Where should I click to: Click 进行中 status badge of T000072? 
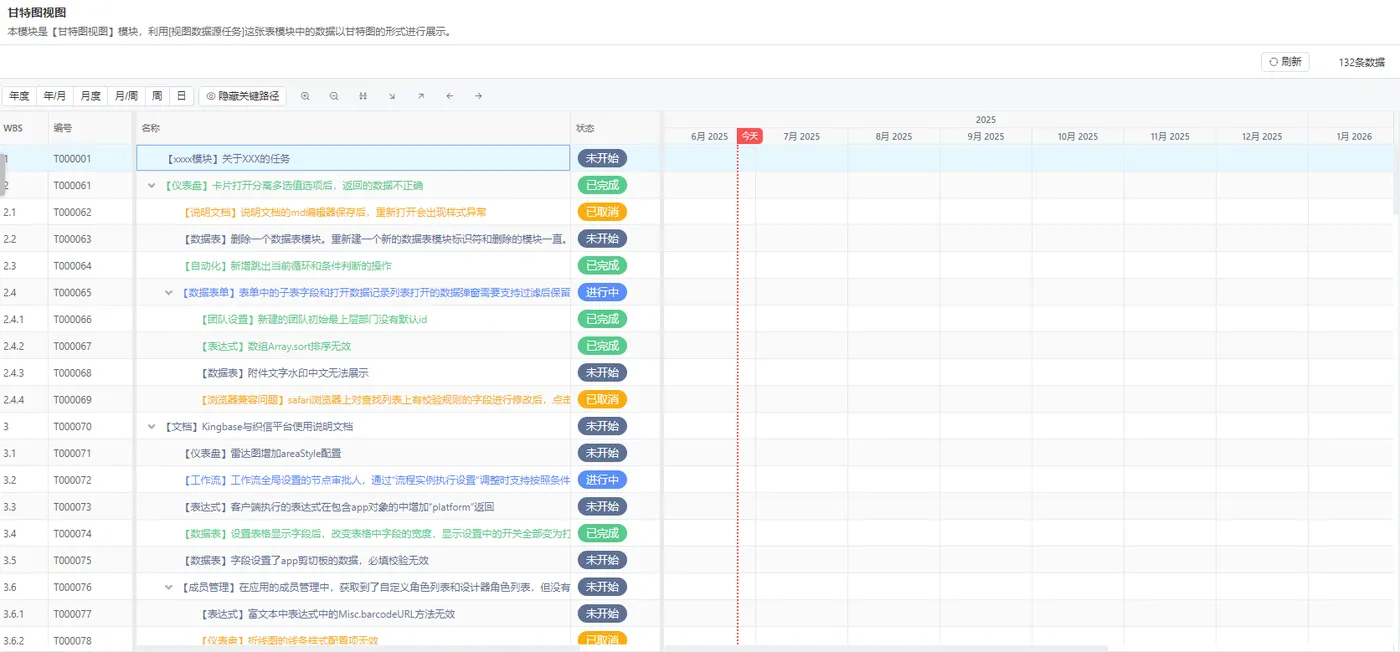point(602,480)
